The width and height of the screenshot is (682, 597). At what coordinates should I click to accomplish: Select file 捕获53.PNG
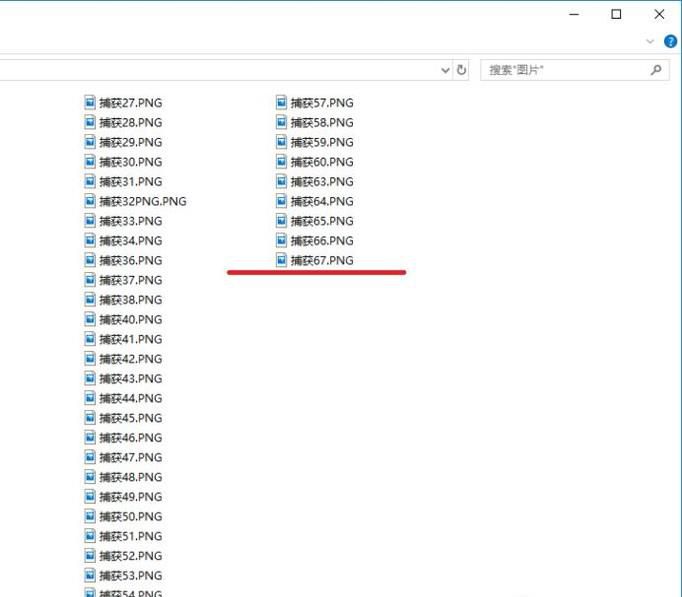(130, 576)
